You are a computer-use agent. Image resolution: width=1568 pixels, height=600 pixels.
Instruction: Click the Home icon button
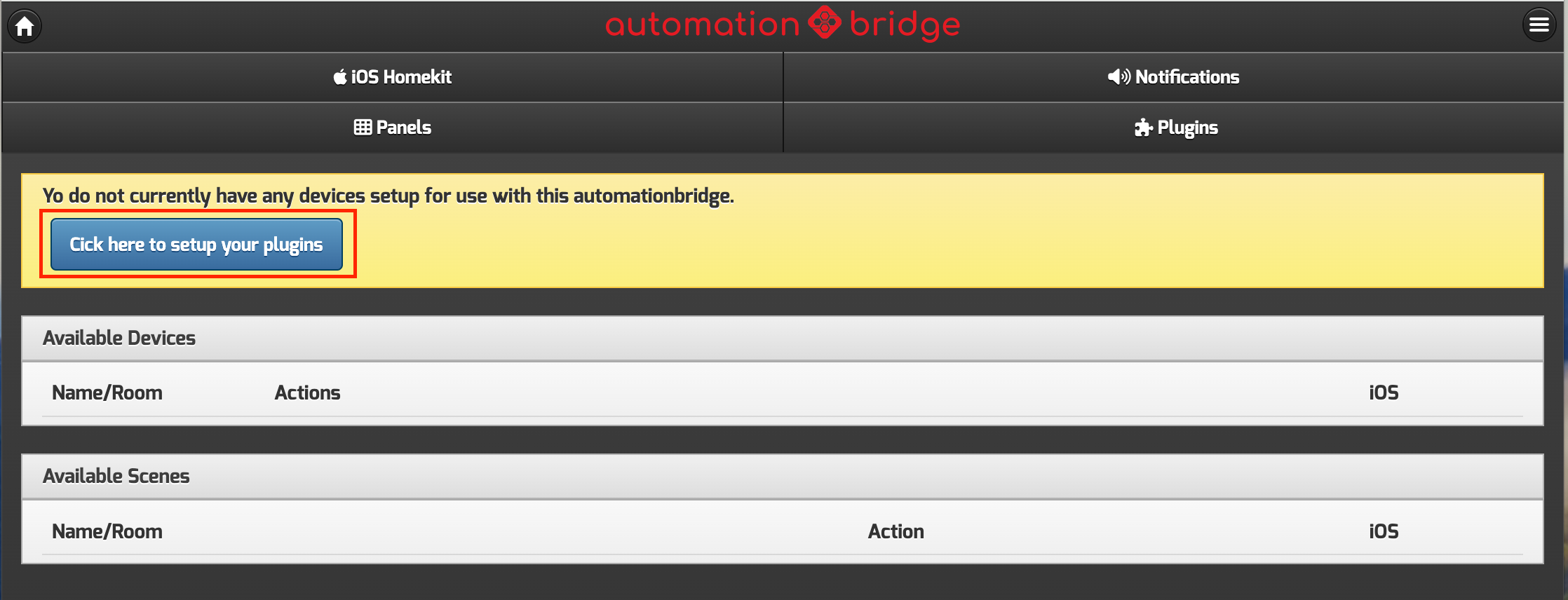click(25, 26)
